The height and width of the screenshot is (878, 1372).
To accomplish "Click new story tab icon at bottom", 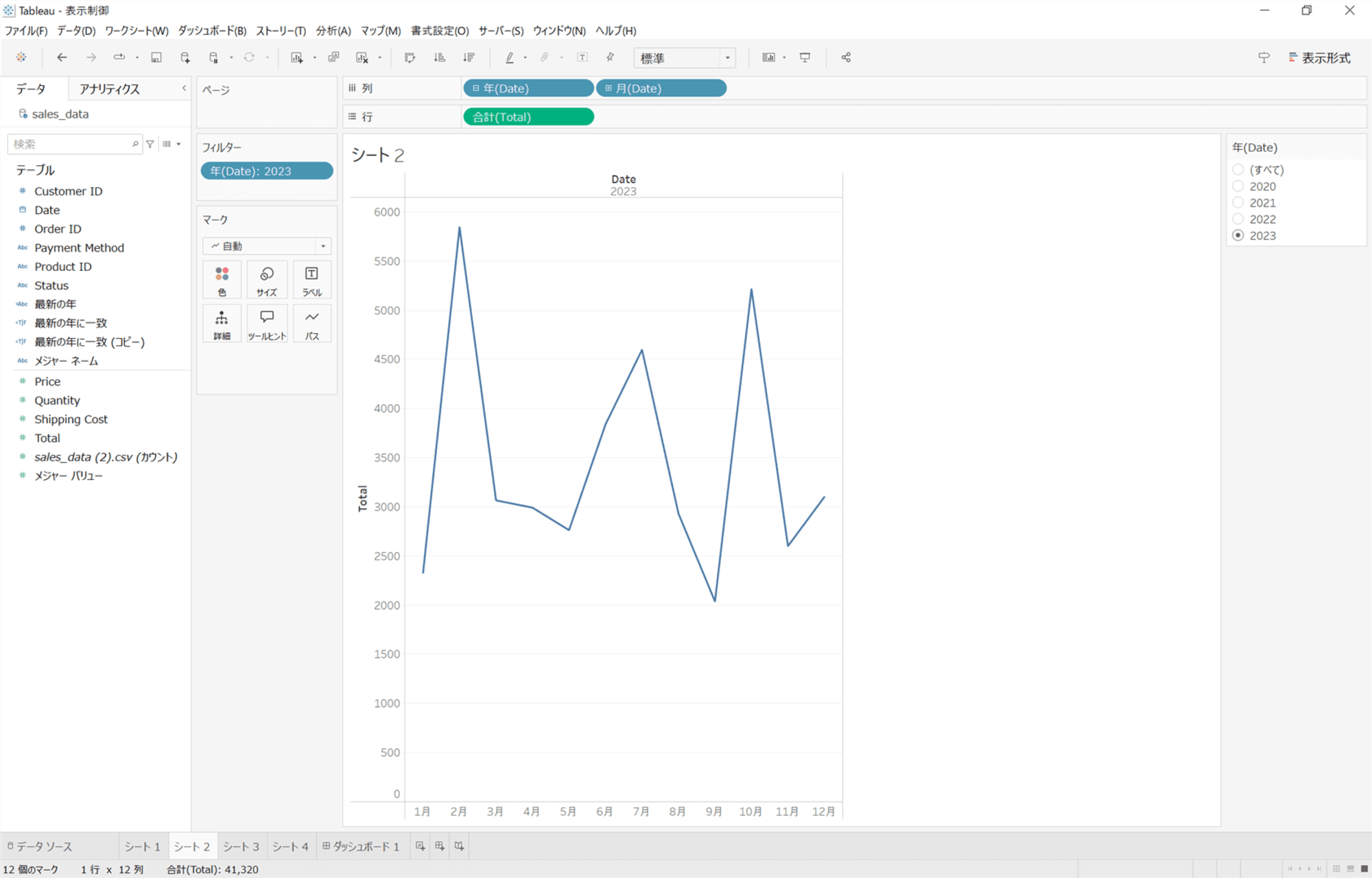I will coord(459,846).
